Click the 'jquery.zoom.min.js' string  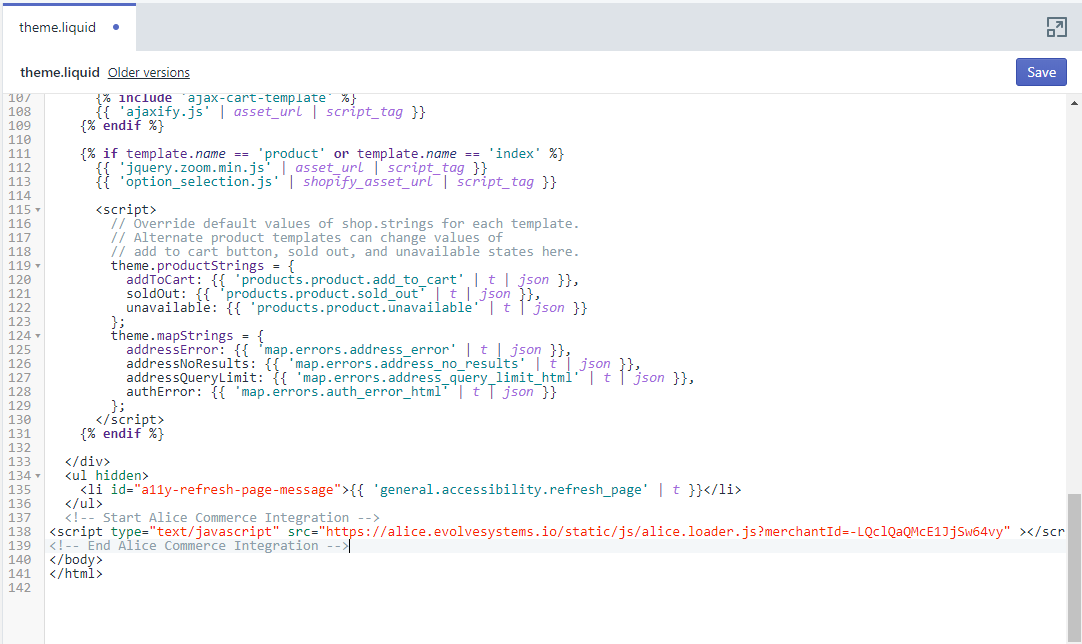tap(195, 168)
